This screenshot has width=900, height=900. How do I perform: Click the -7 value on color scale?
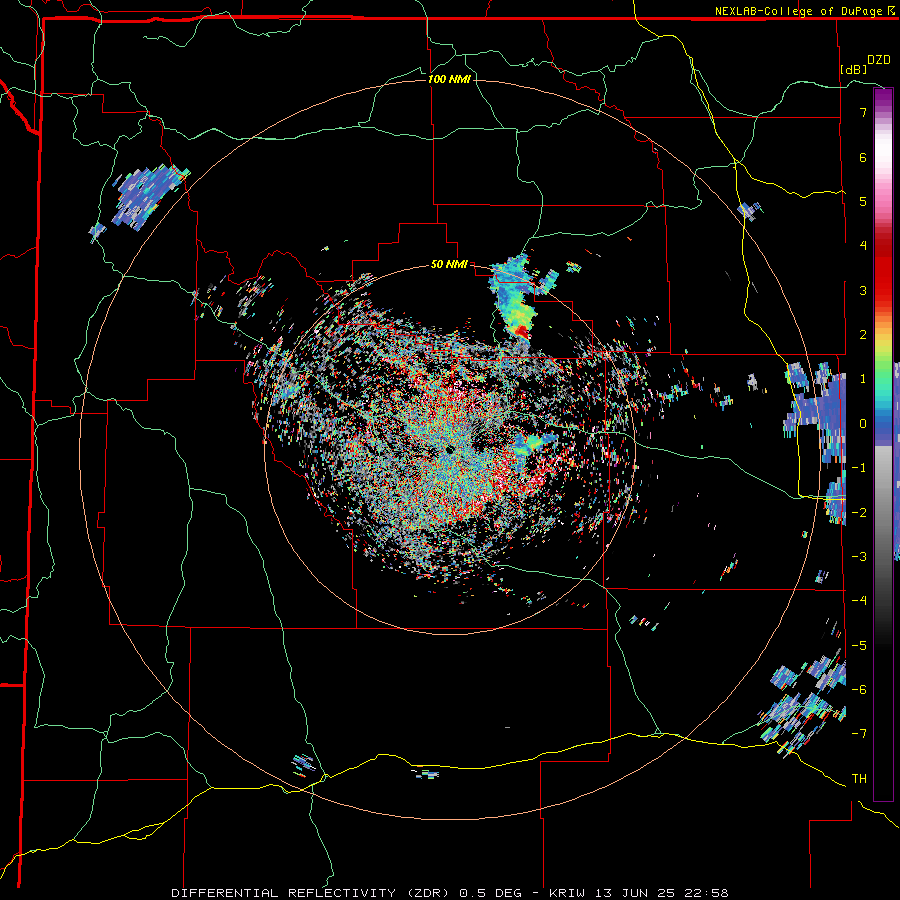click(x=859, y=734)
